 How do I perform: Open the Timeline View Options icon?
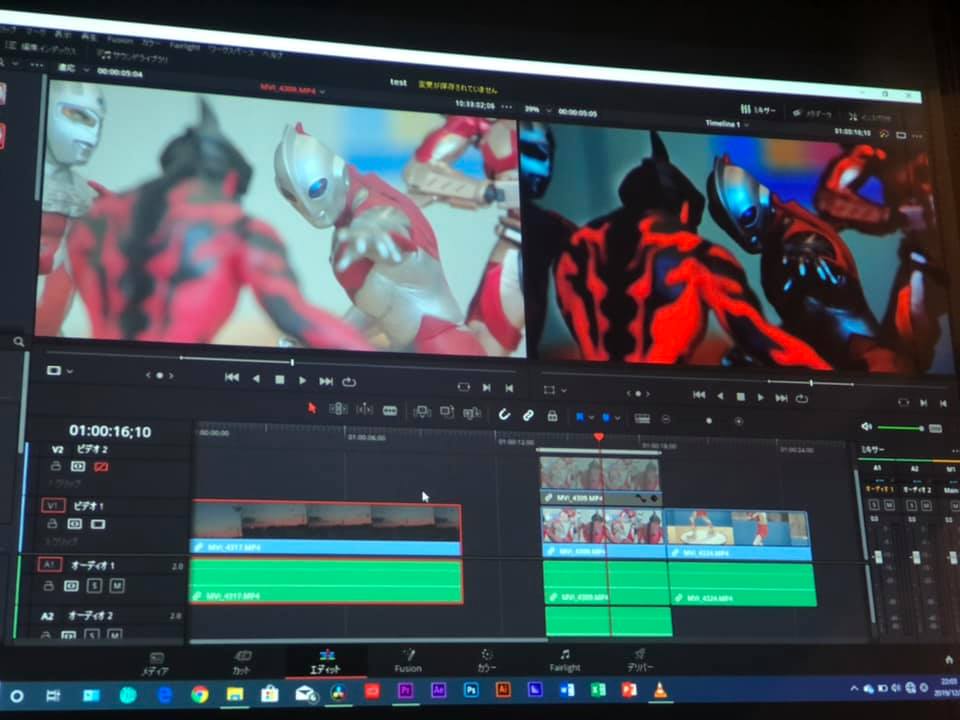[642, 419]
